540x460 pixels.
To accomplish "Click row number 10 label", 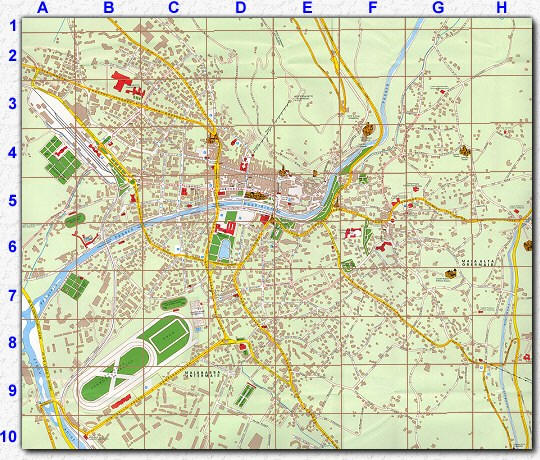I will coord(8,437).
